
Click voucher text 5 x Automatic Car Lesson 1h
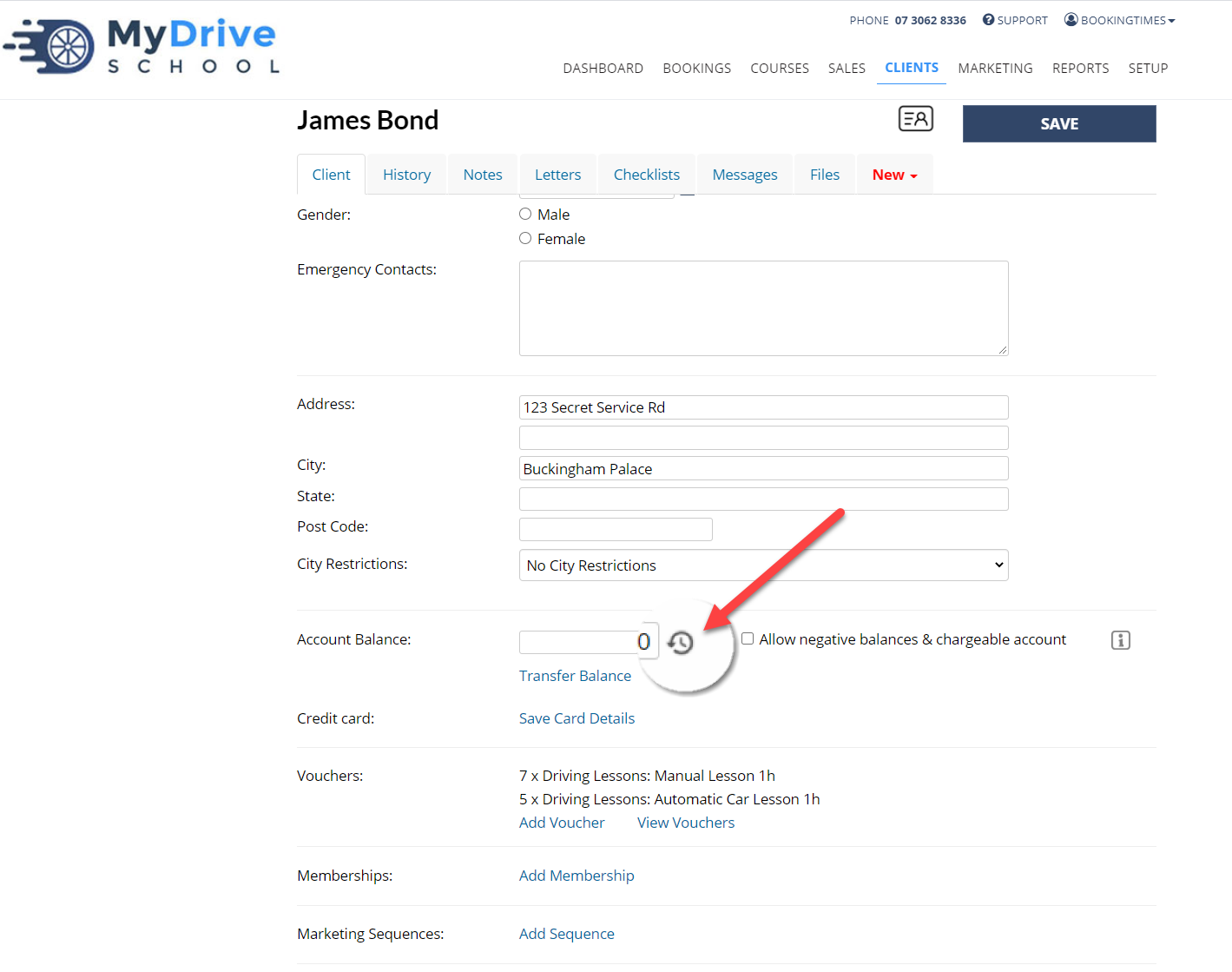coord(669,799)
